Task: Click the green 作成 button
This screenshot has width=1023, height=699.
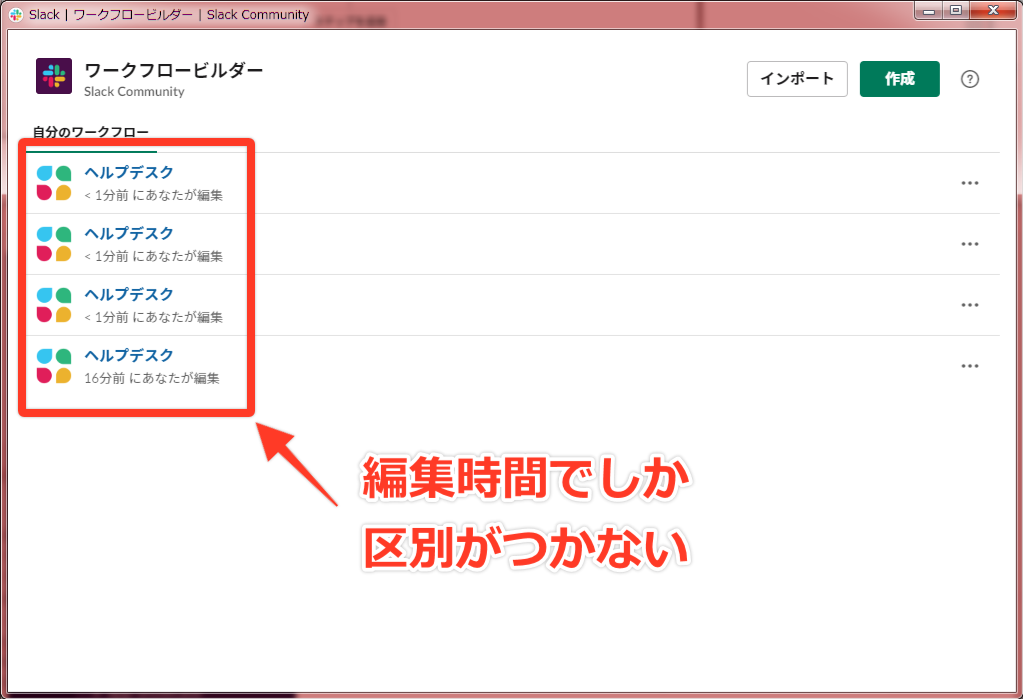Action: [899, 79]
